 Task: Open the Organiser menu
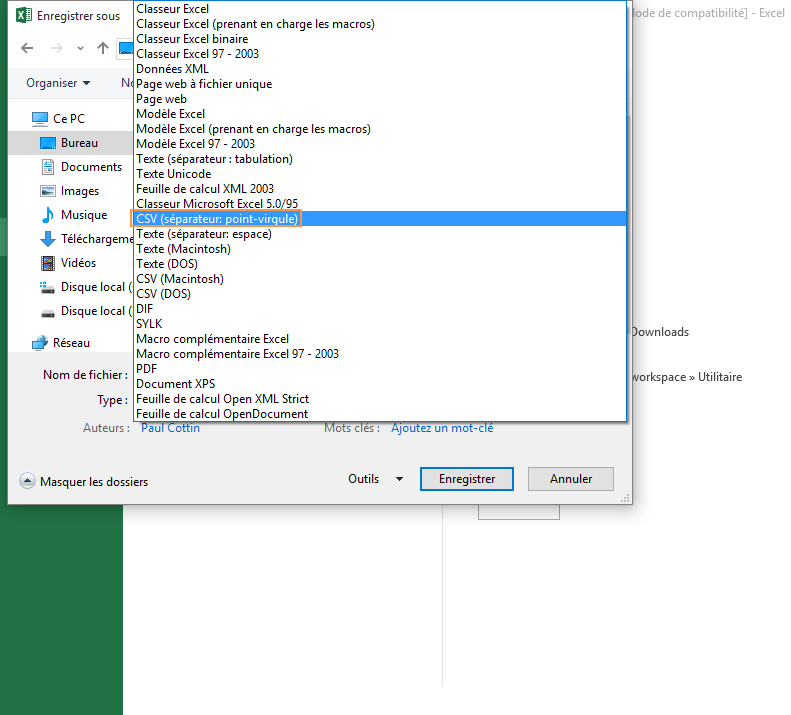pyautogui.click(x=58, y=83)
